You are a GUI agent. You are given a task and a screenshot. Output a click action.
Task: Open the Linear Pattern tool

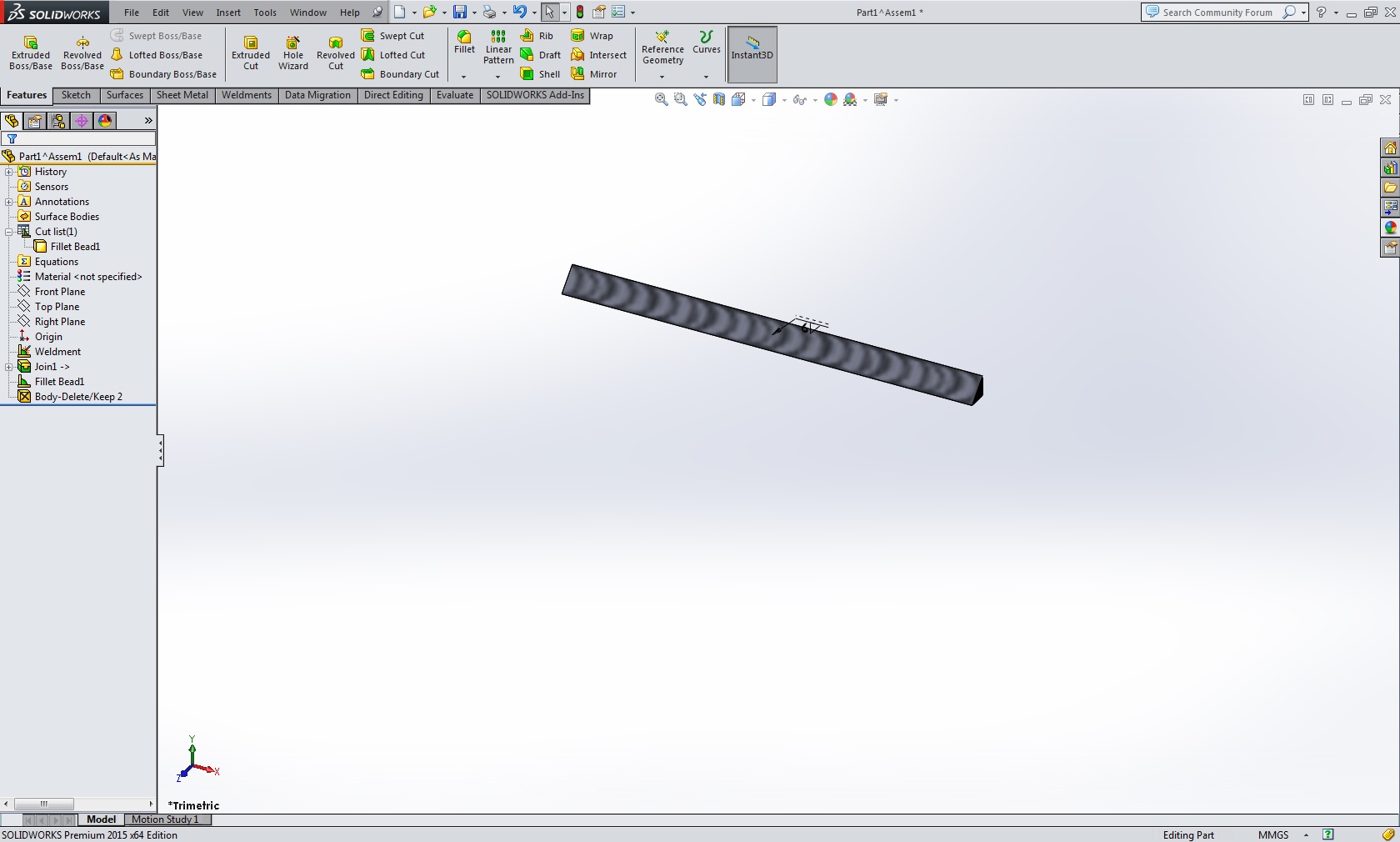498,48
